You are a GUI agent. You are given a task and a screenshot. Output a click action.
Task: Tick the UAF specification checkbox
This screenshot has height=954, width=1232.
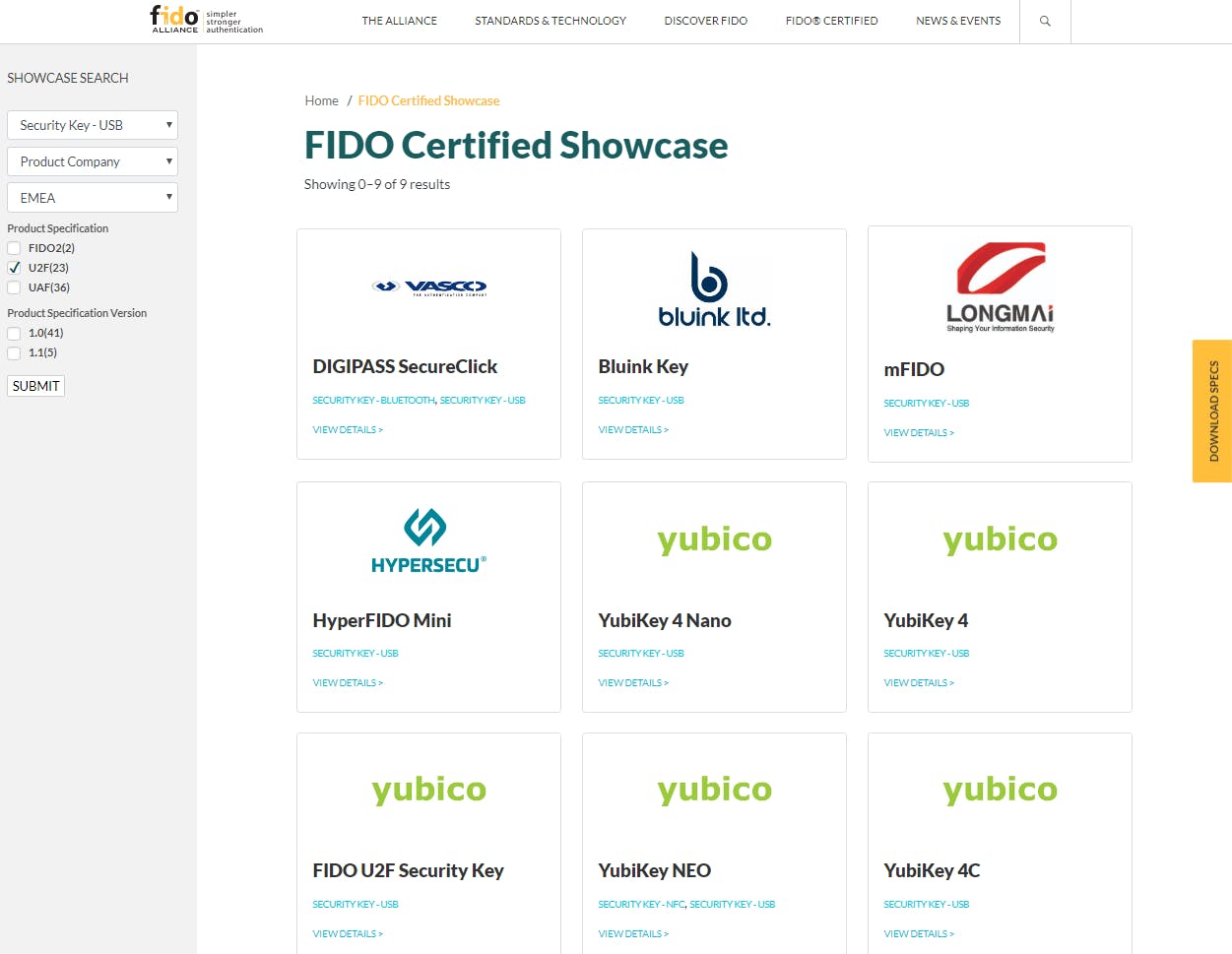(15, 287)
